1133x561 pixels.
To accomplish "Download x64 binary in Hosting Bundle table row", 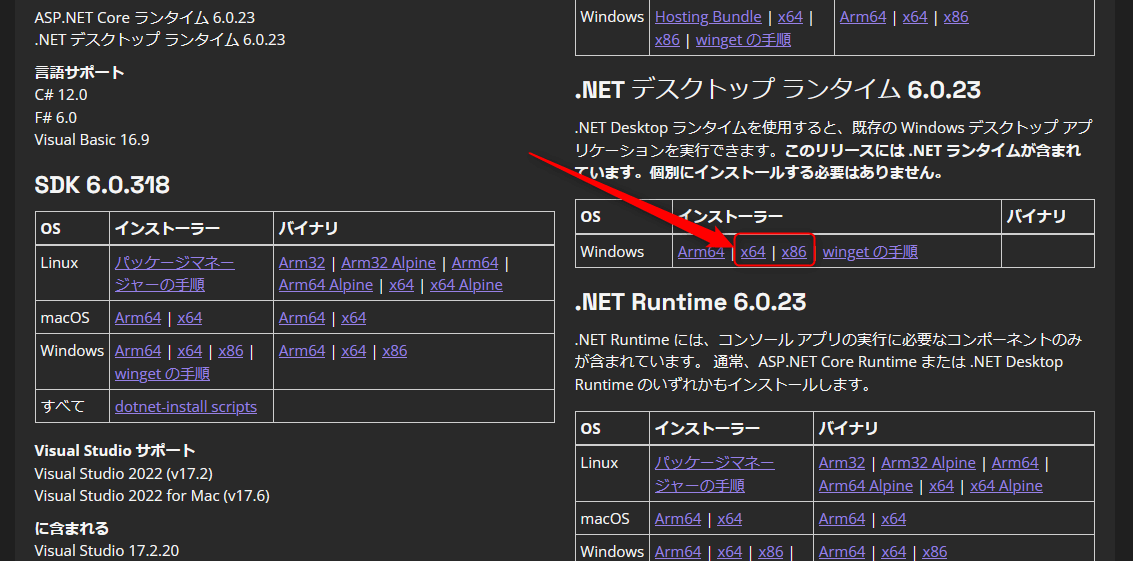I will [x=916, y=17].
